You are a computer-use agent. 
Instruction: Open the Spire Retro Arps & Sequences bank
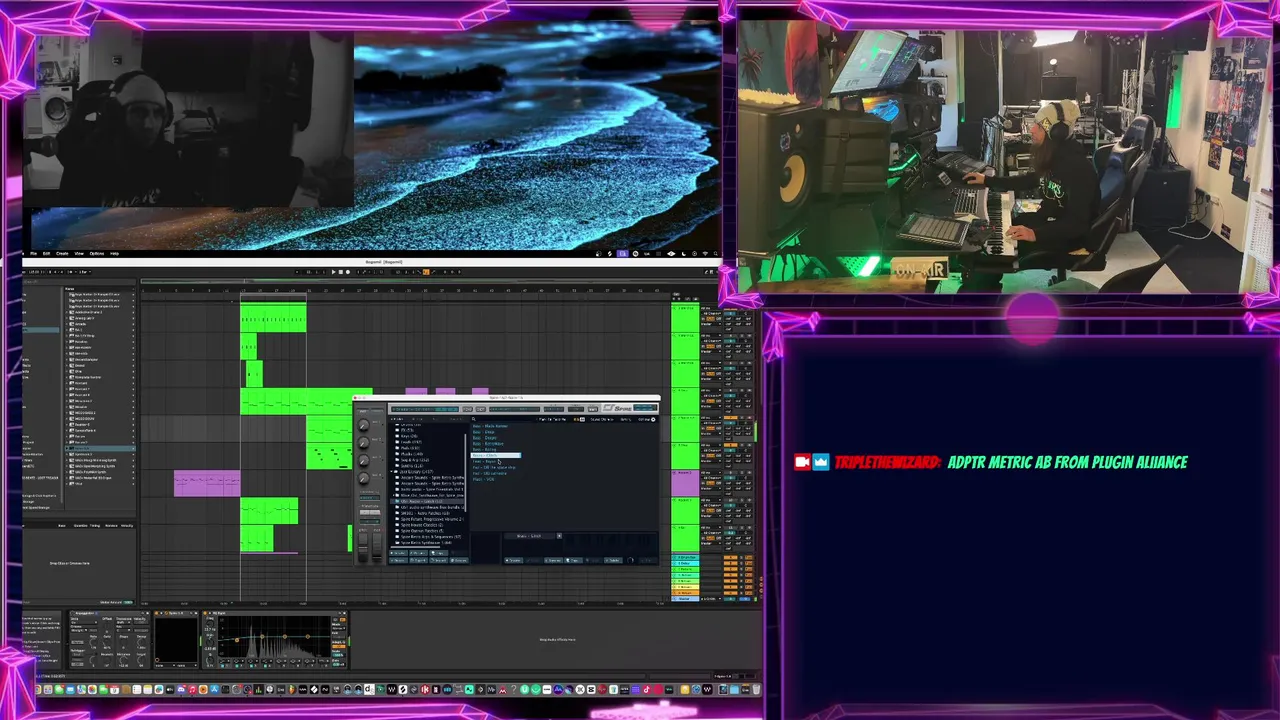[428, 537]
